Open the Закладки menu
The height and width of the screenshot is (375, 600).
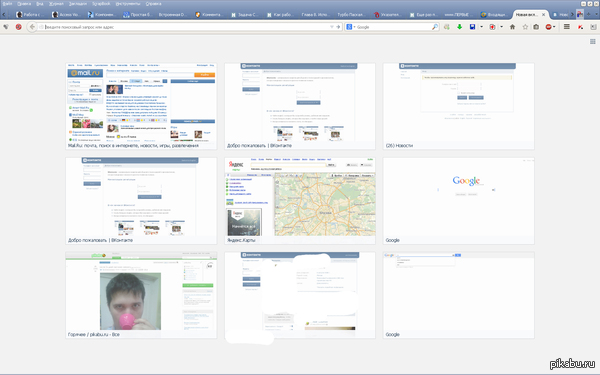[x=78, y=3]
